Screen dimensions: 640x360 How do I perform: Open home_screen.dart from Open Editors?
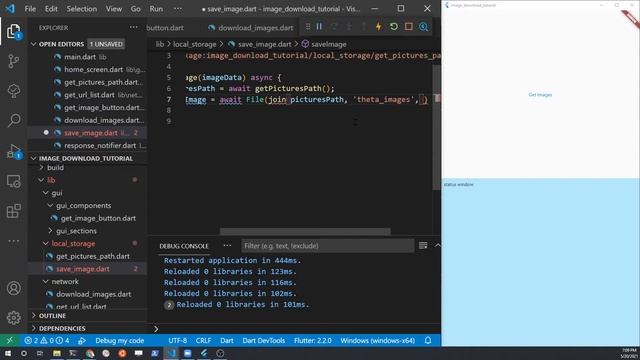pos(93,69)
